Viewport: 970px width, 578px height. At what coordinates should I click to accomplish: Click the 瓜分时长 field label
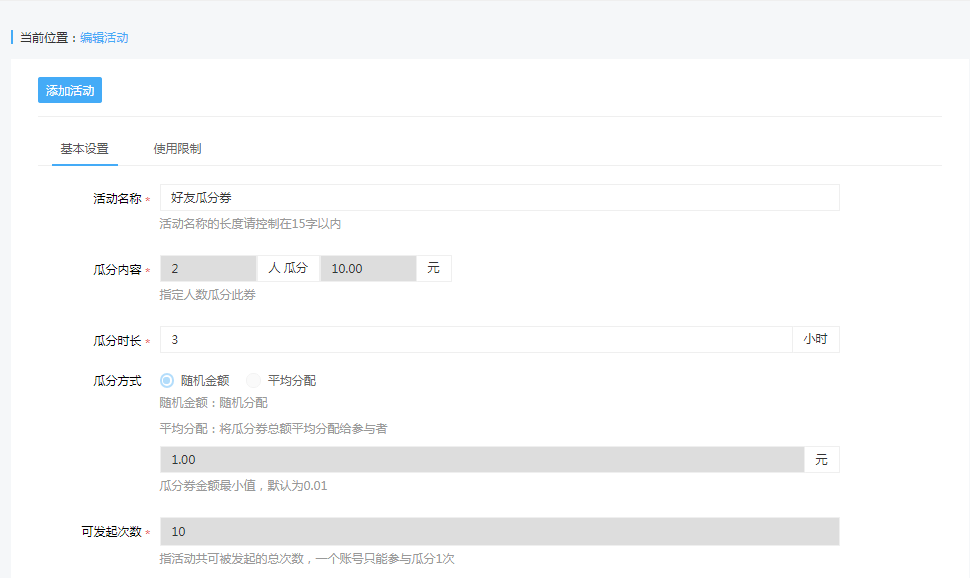pos(118,341)
